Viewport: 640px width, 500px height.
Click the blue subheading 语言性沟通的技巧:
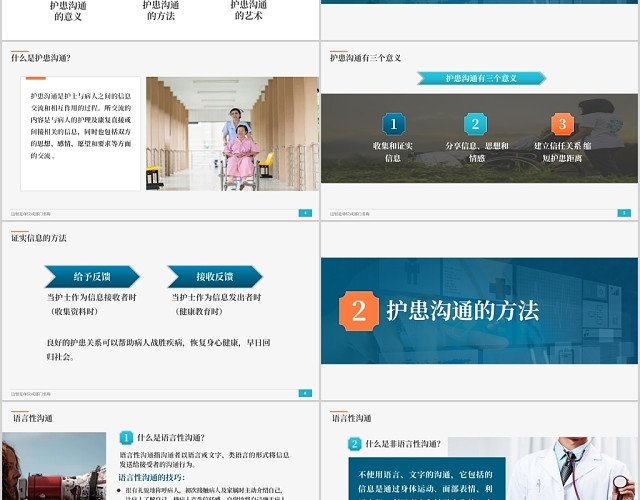(x=152, y=477)
